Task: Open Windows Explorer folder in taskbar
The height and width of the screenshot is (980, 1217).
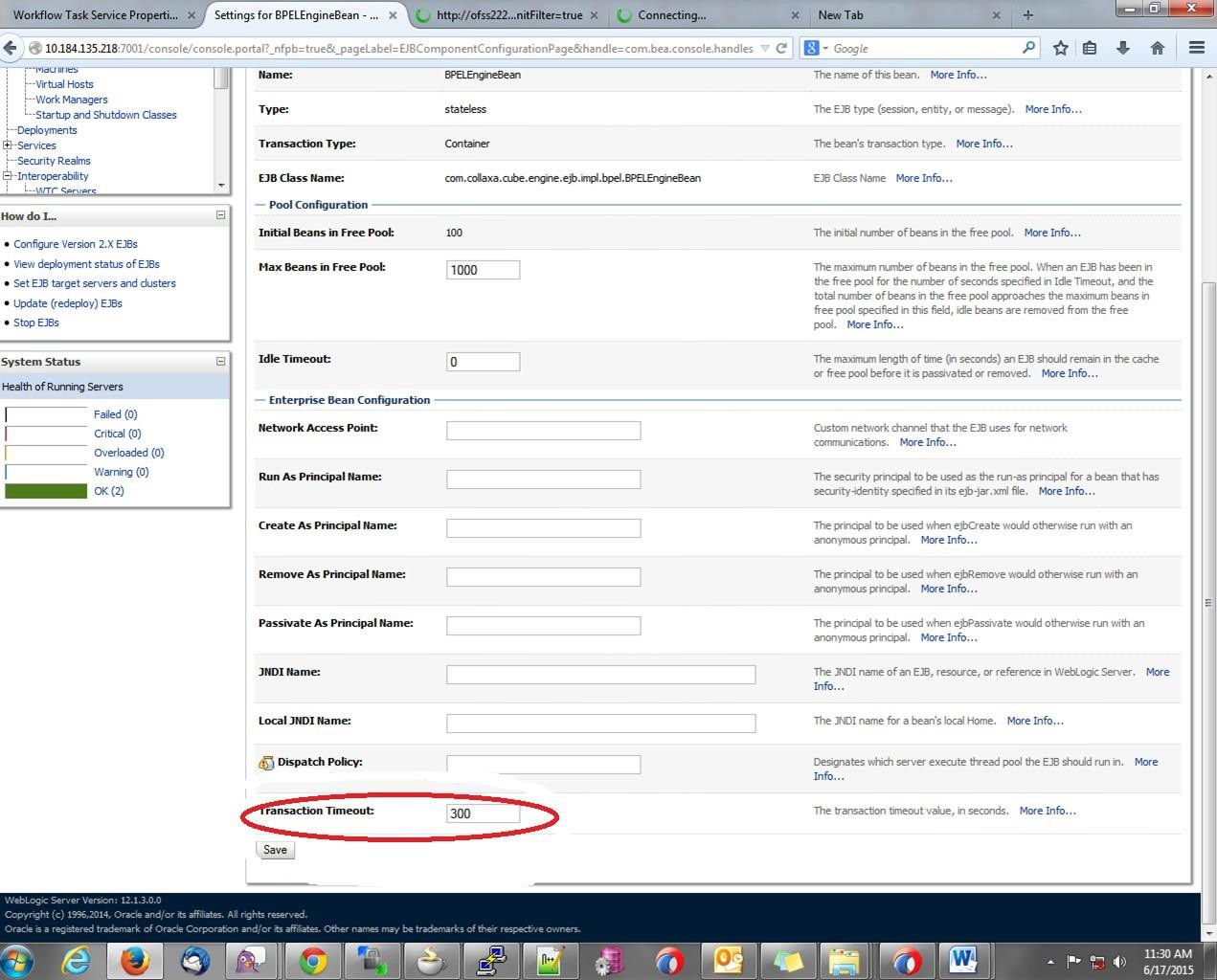Action: 846,960
